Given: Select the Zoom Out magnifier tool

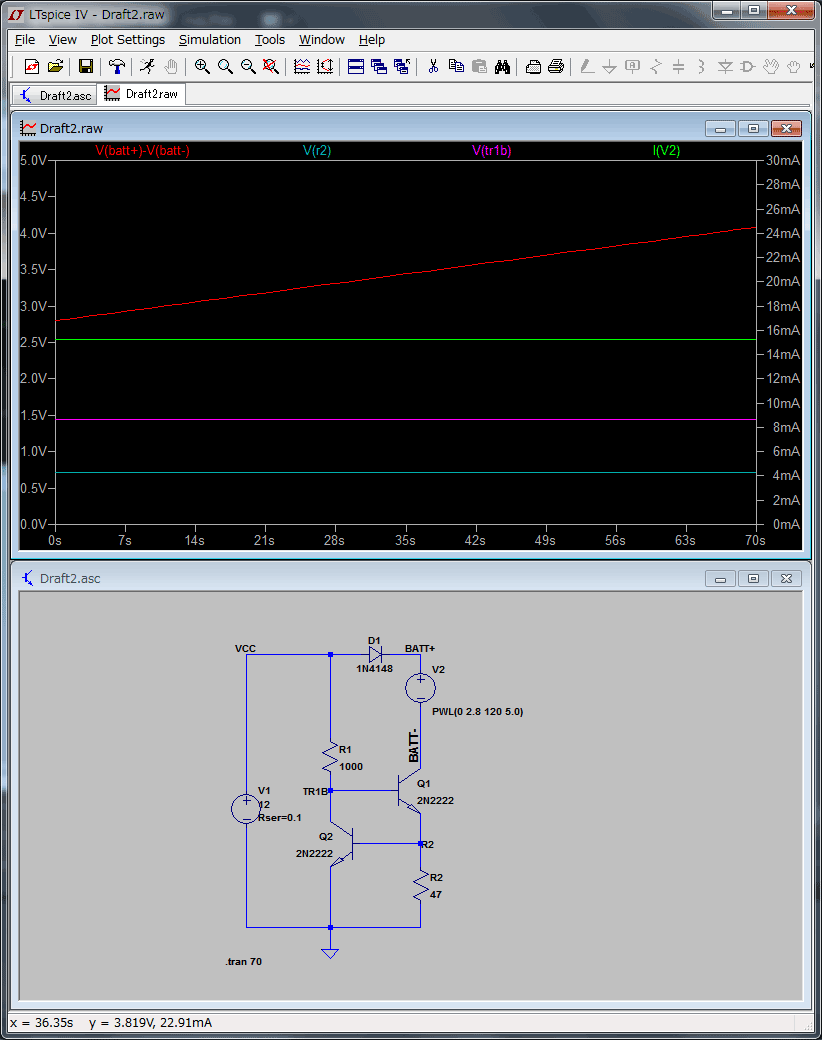Looking at the screenshot, I should pyautogui.click(x=247, y=66).
